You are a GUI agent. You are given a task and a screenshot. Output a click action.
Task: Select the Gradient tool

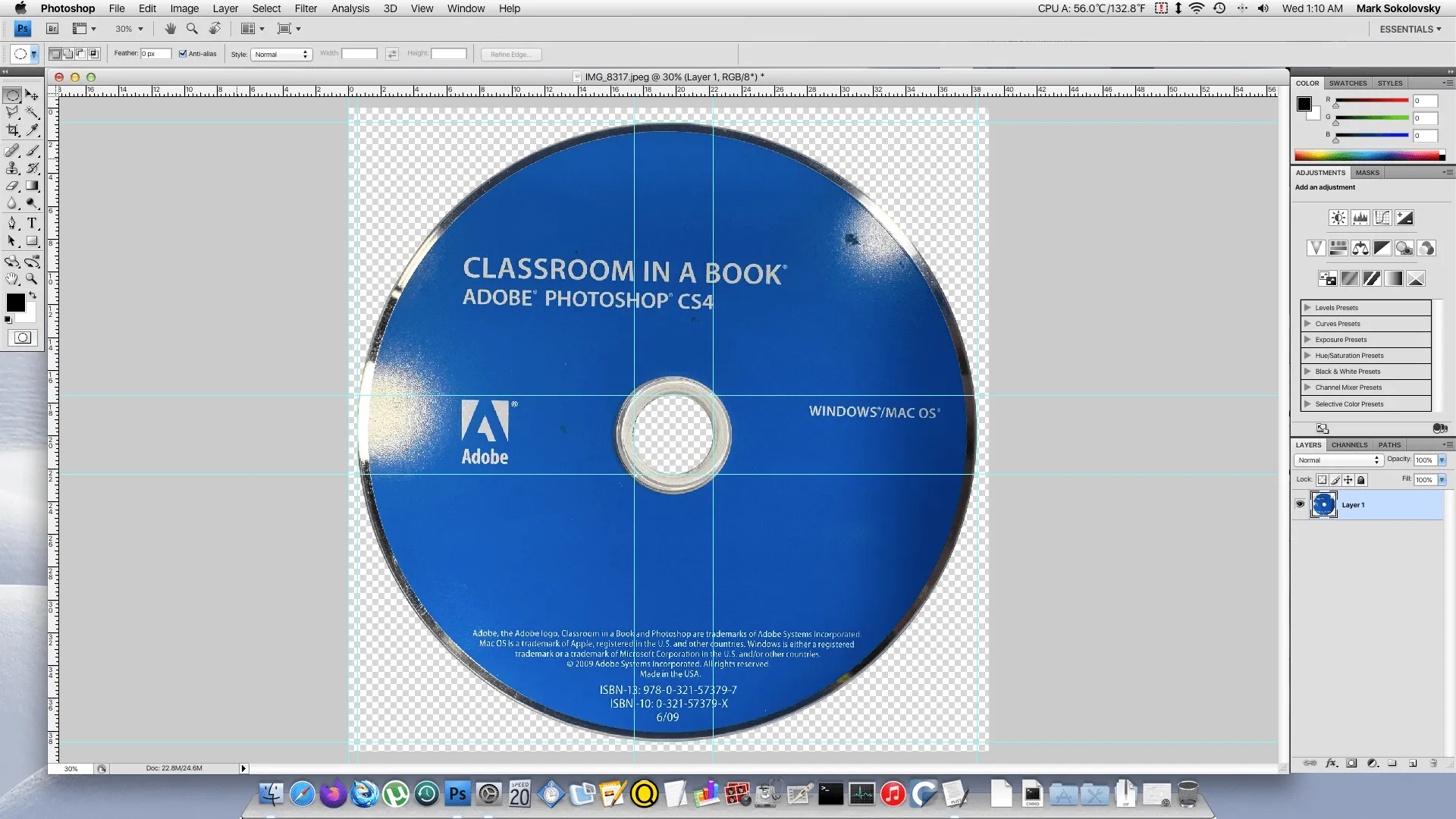tap(32, 186)
